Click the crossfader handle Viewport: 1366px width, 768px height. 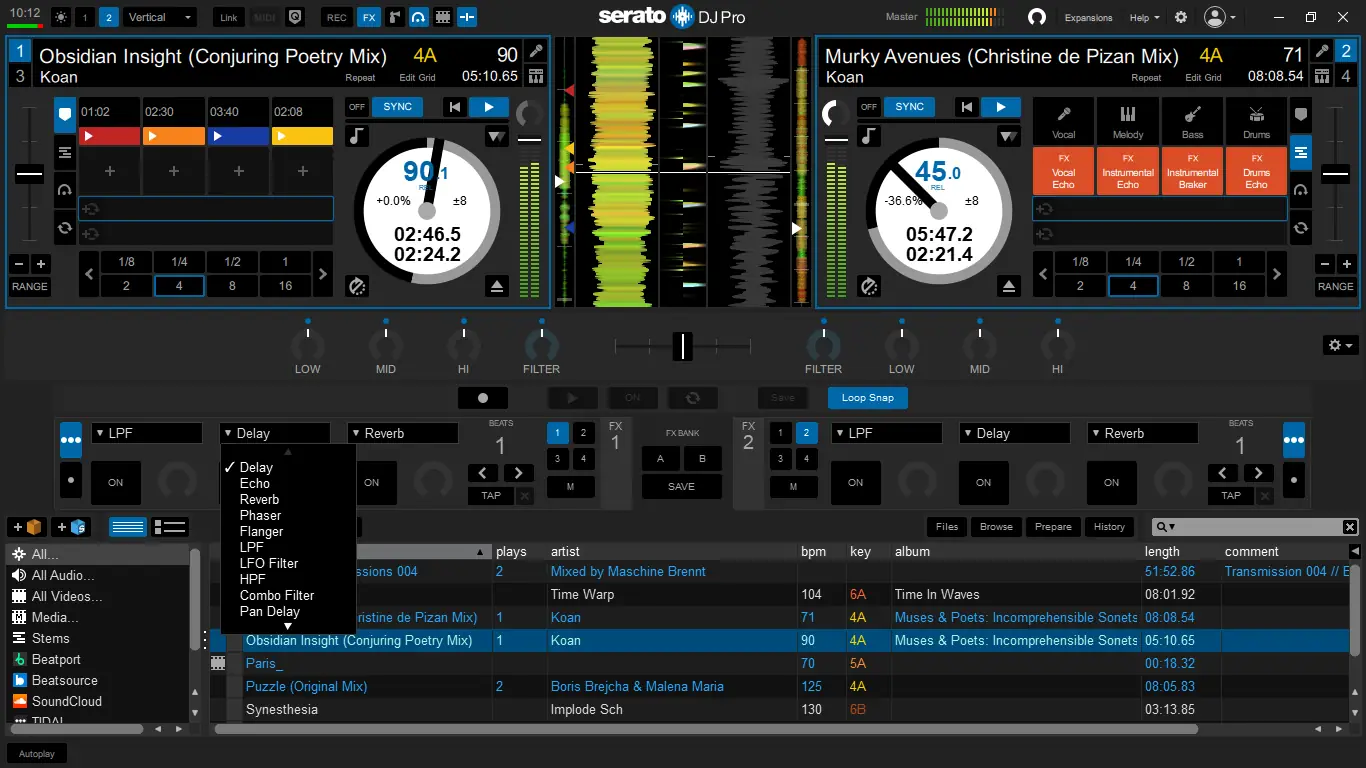click(x=682, y=346)
